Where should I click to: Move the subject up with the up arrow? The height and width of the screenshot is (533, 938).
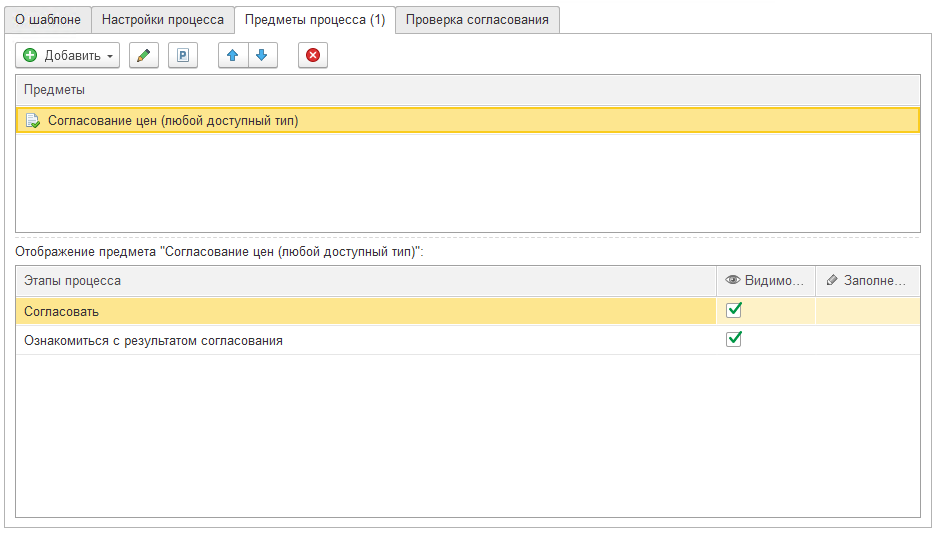click(233, 56)
